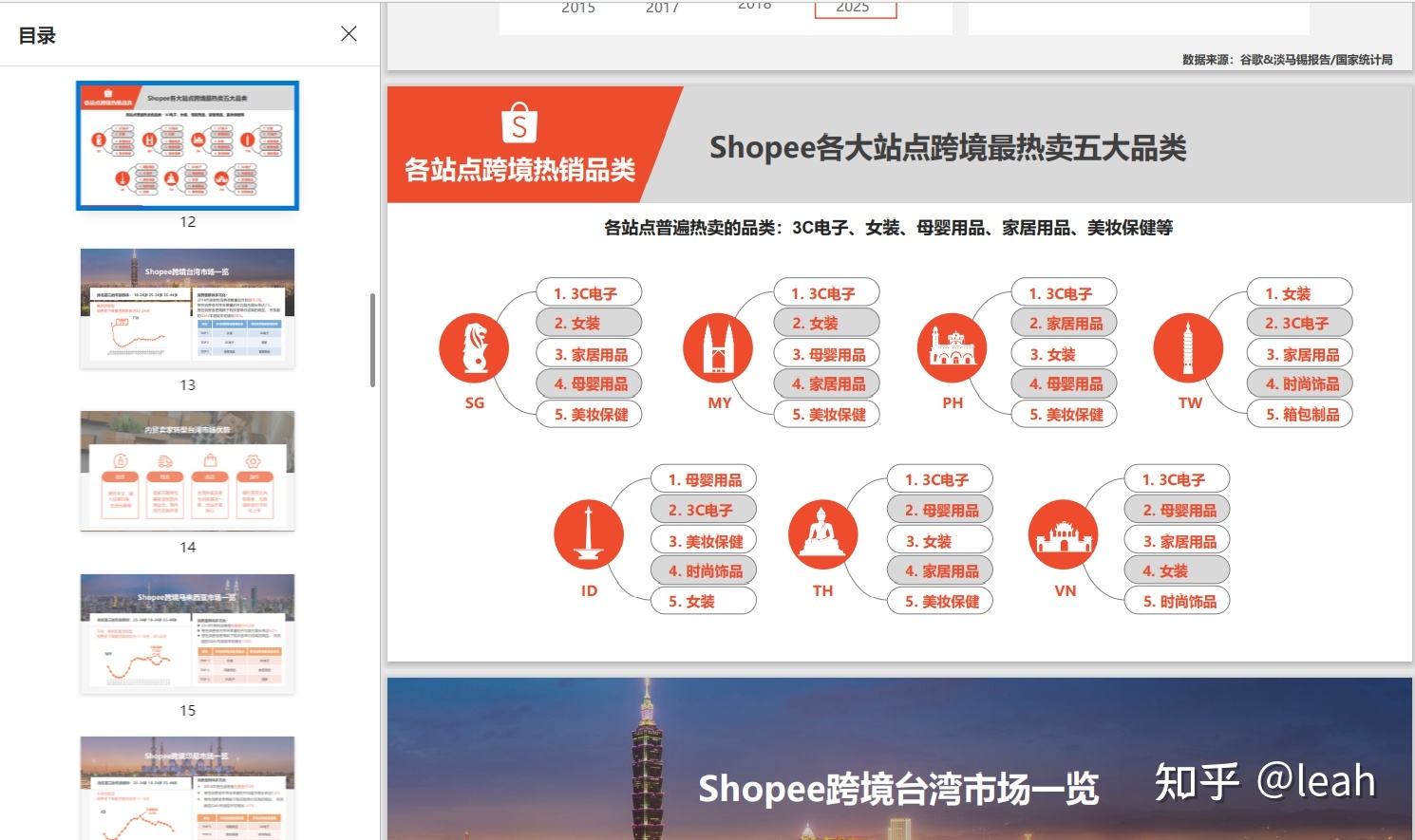Click VN item 3. 家居用品

tap(1178, 541)
